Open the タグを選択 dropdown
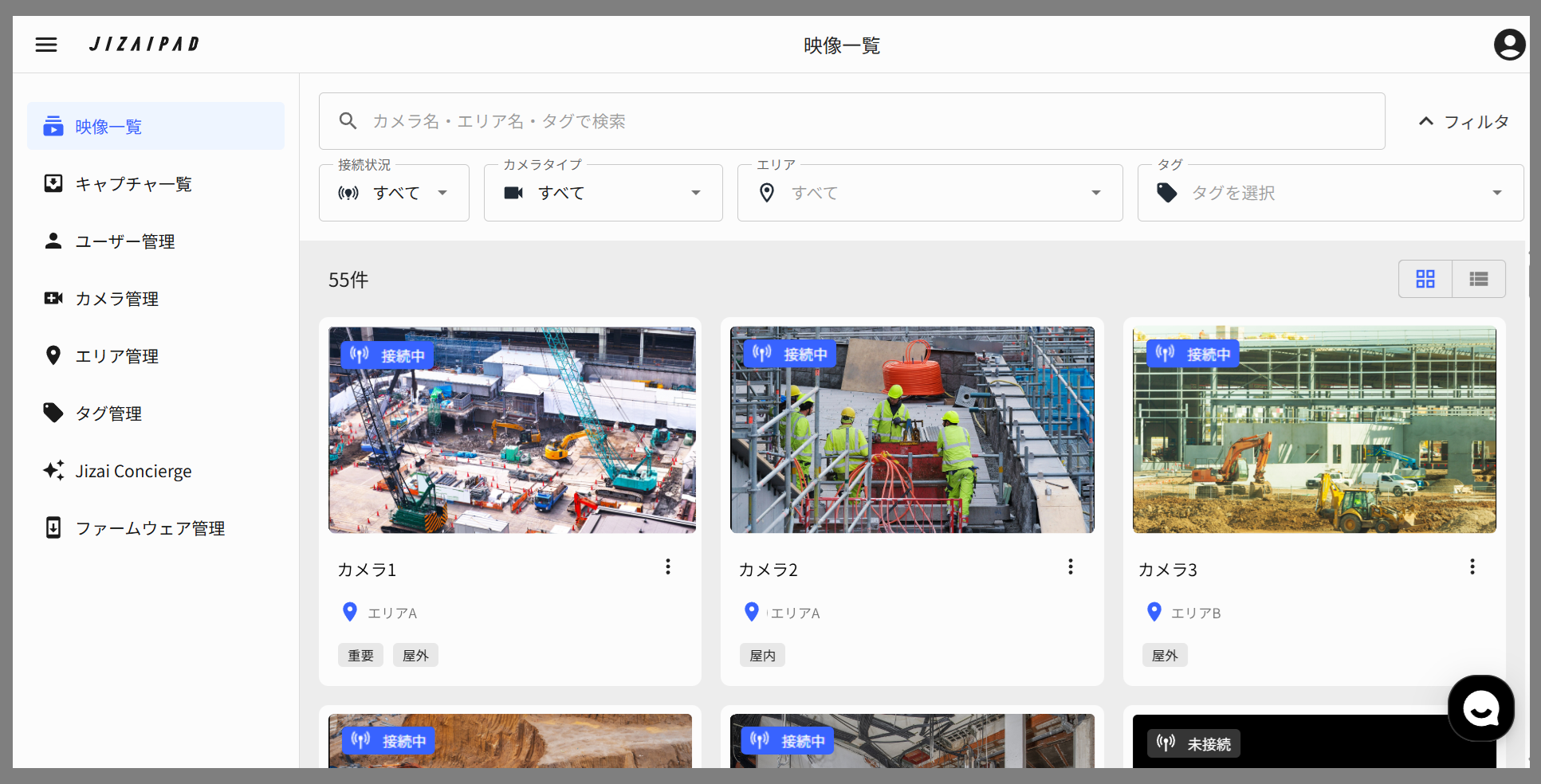Screen dimensions: 1541x784 pyautogui.click(x=1331, y=193)
